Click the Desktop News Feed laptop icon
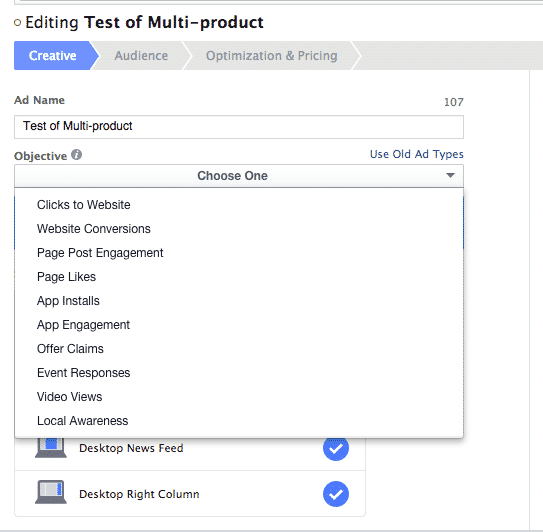Viewport: 543px width, 532px height. [x=51, y=448]
